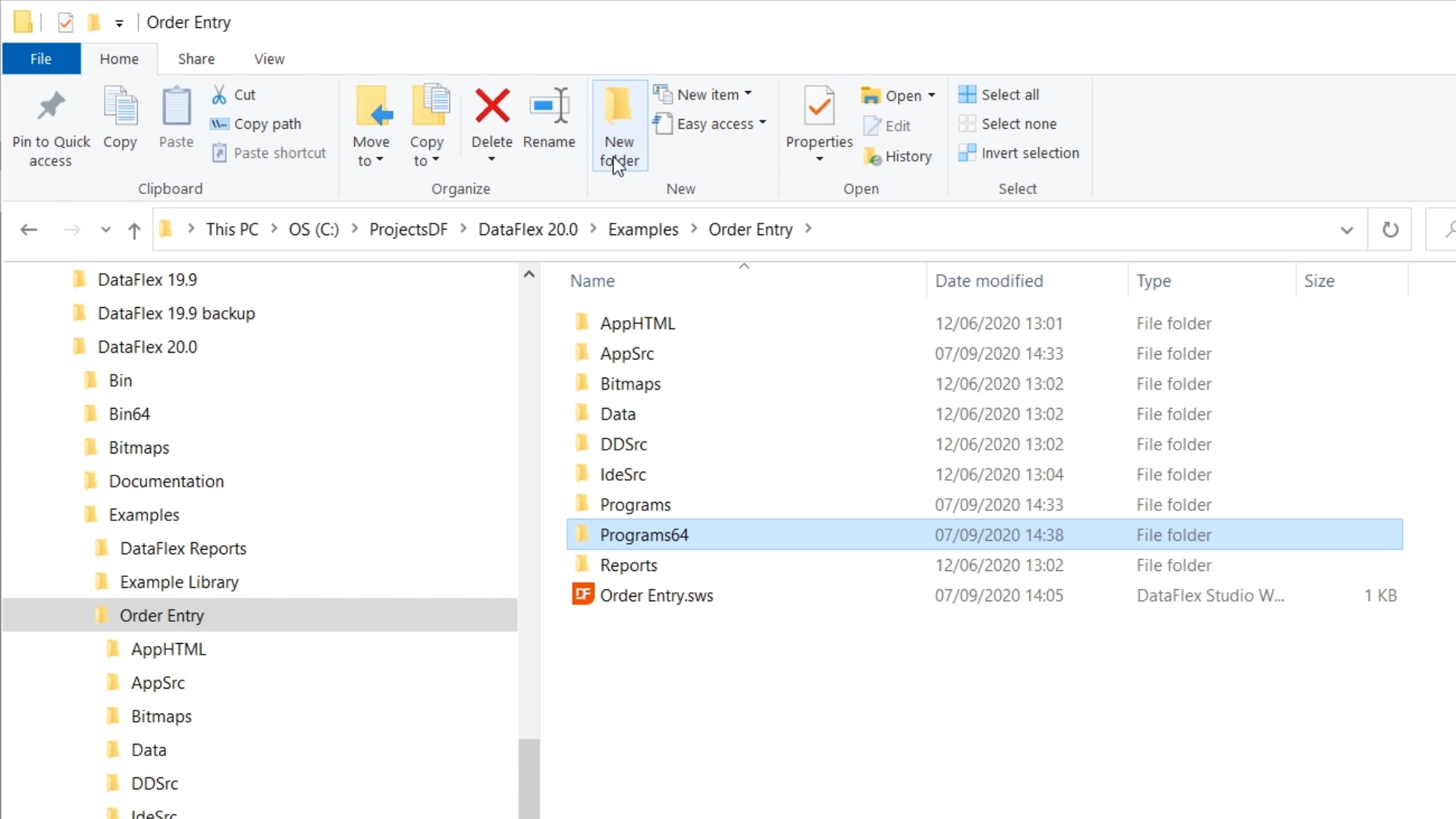Select DataFlex Reports in the folder tree
The image size is (1456, 819).
tap(183, 548)
